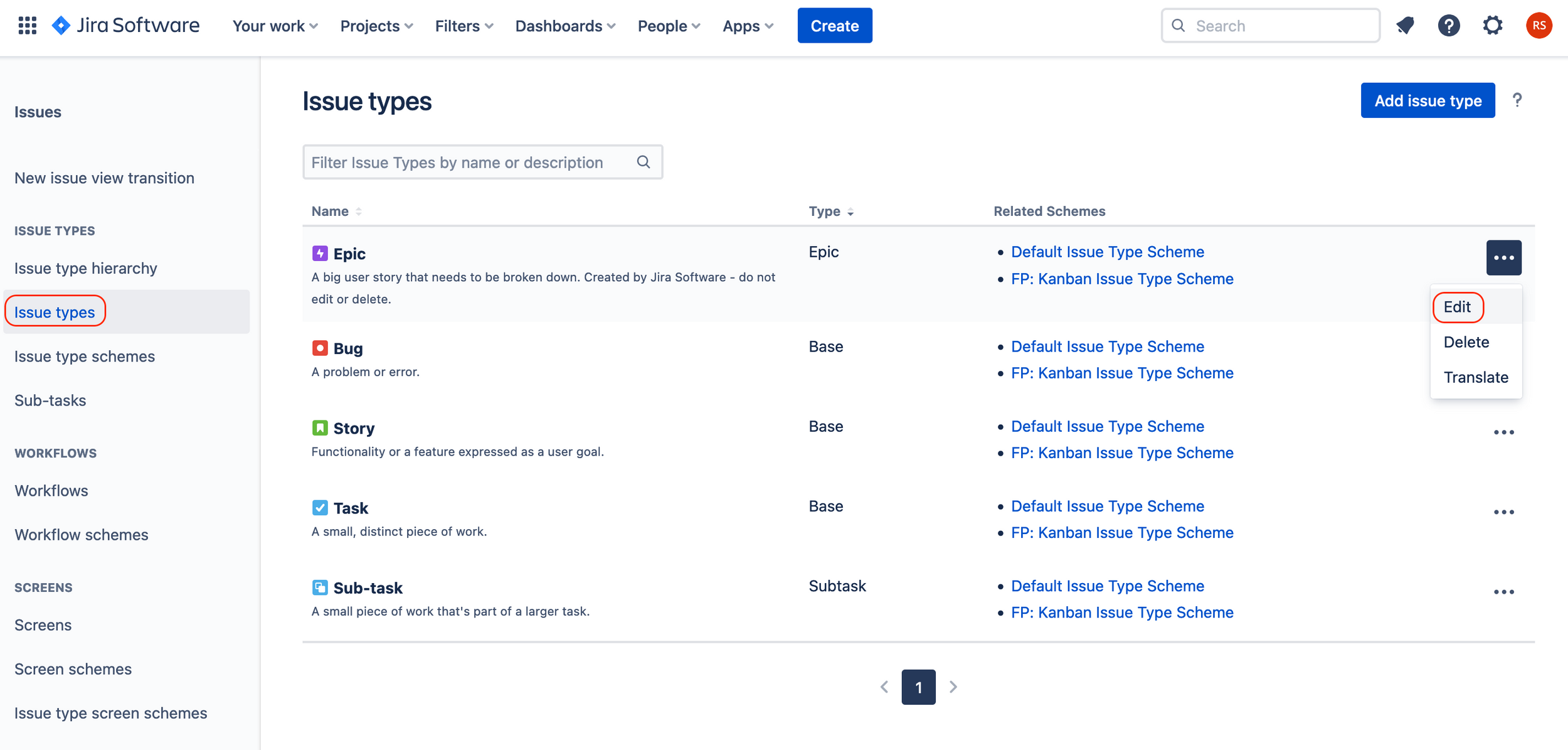
Task: Open the help question mark in top bar
Action: 1448,26
